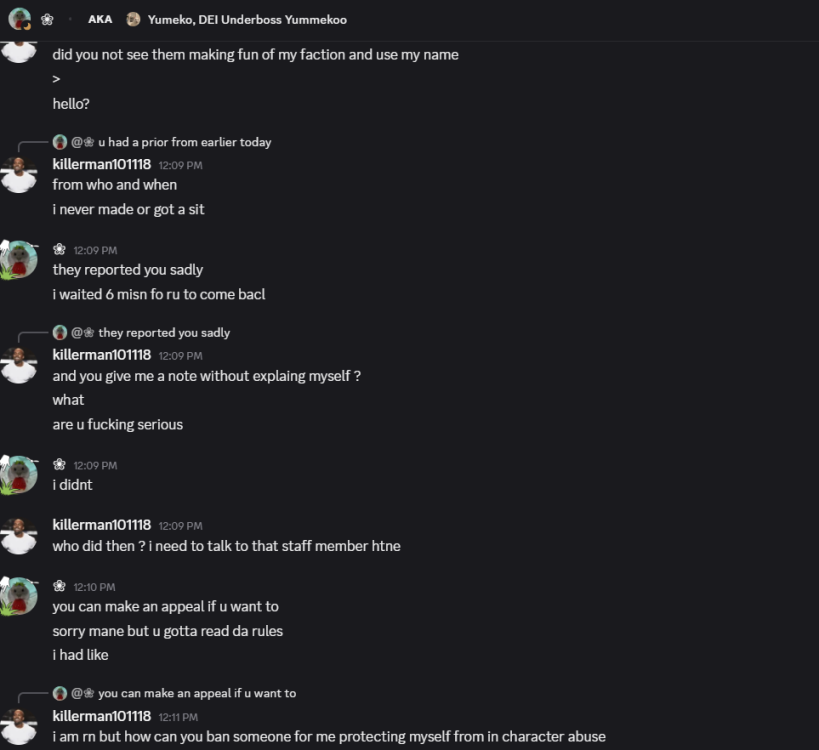This screenshot has width=819, height=750.
Task: Click the avatar beside "they reported you sadly" message
Action: point(19,259)
